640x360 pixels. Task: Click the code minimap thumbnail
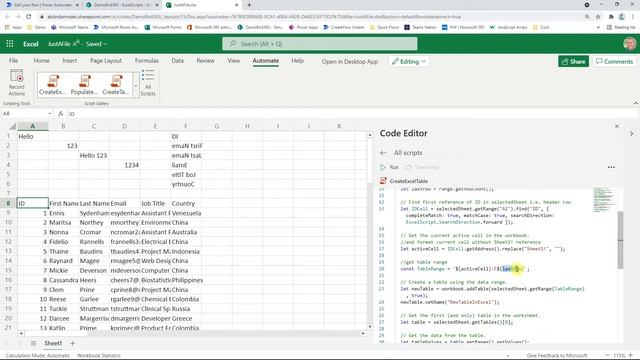tap(603, 200)
